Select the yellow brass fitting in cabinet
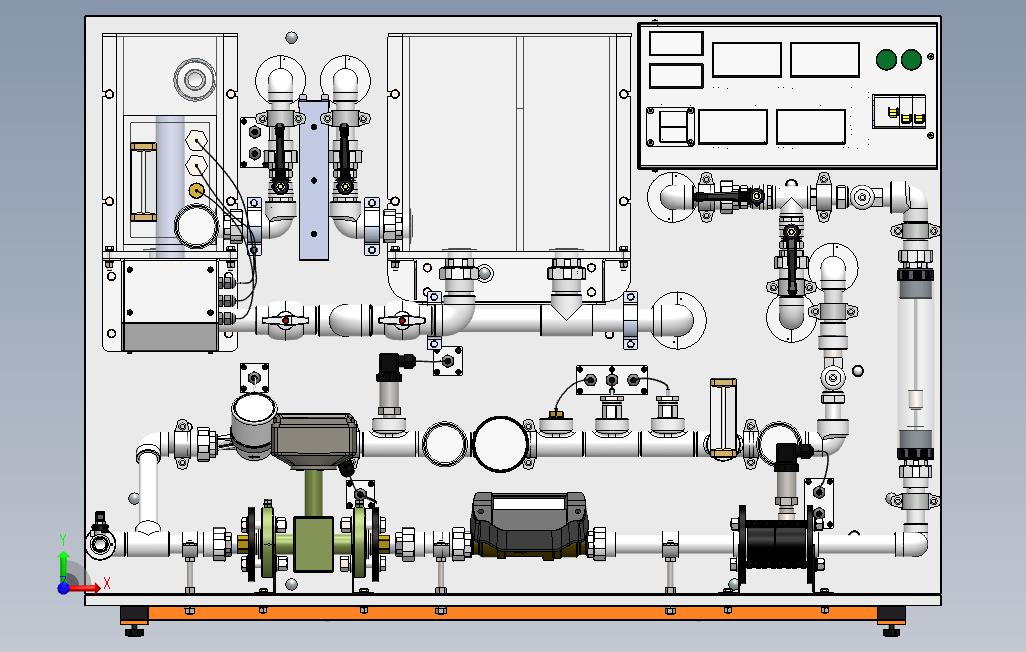Screen dimensions: 1026x652 pyautogui.click(x=196, y=191)
